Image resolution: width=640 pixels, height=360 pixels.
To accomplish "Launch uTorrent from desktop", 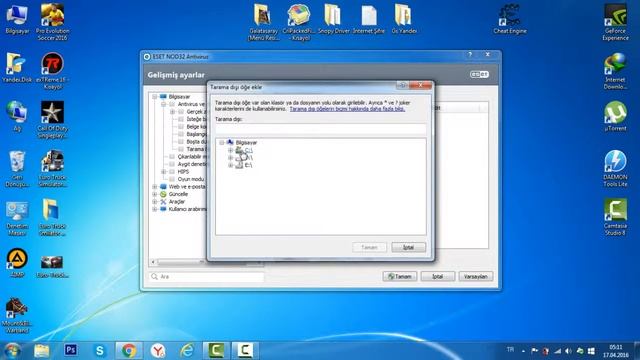I will pos(615,116).
